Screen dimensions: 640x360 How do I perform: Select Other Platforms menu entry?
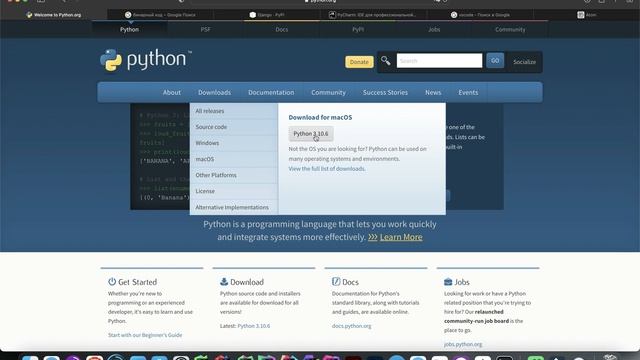[234, 175]
